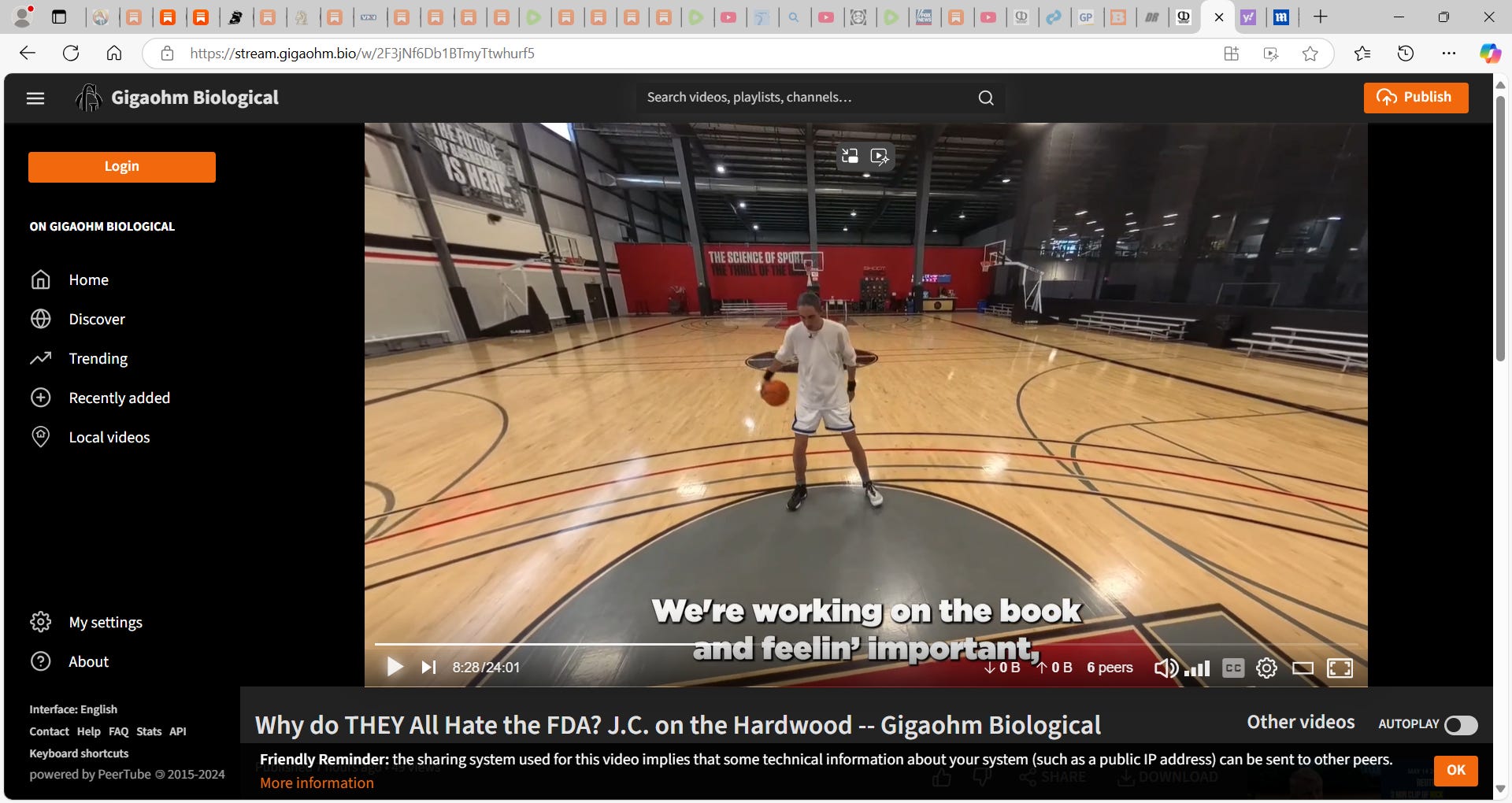
Task: Click the video enhance overlay icon
Action: click(x=880, y=157)
